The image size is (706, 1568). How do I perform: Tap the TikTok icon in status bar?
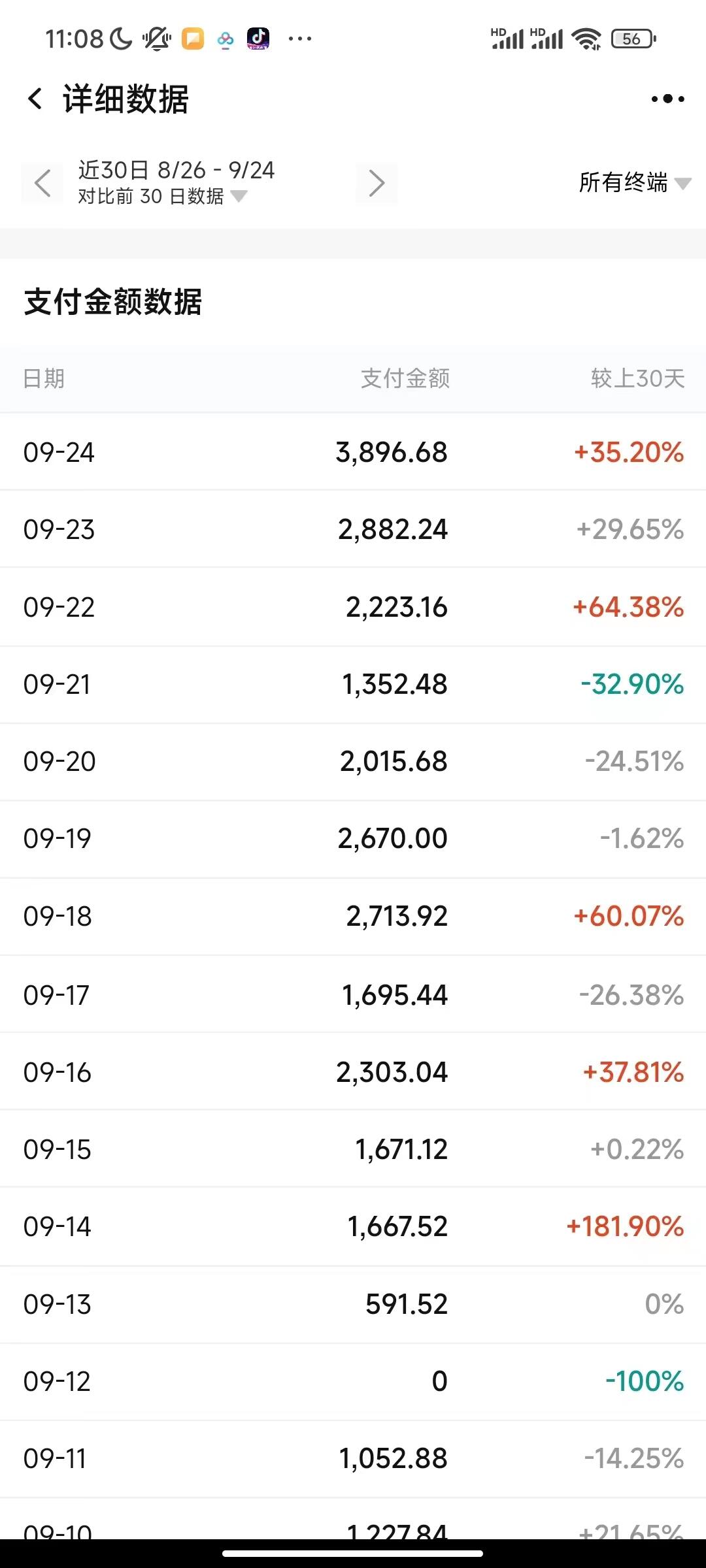258,39
